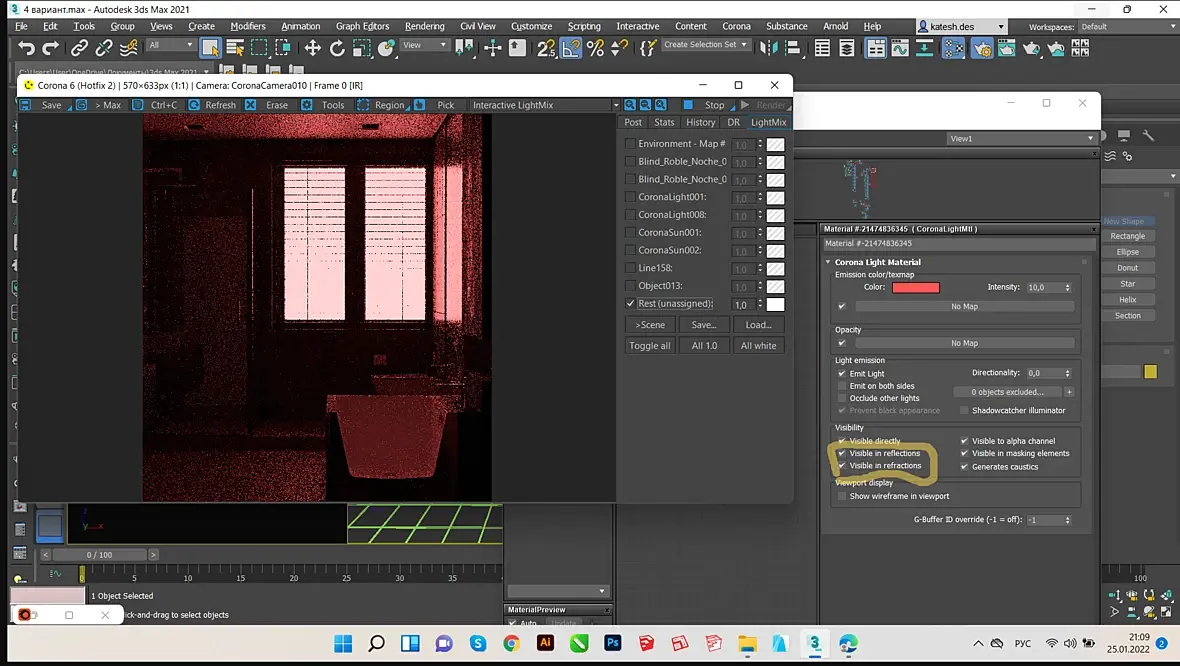Click the Undo arrow in main toolbar
The height and width of the screenshot is (666, 1180).
[x=26, y=48]
